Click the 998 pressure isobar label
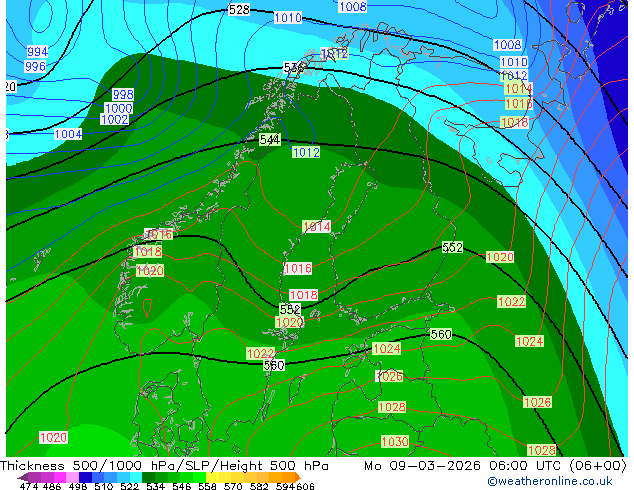Image resolution: width=634 pixels, height=490 pixels. tap(123, 94)
